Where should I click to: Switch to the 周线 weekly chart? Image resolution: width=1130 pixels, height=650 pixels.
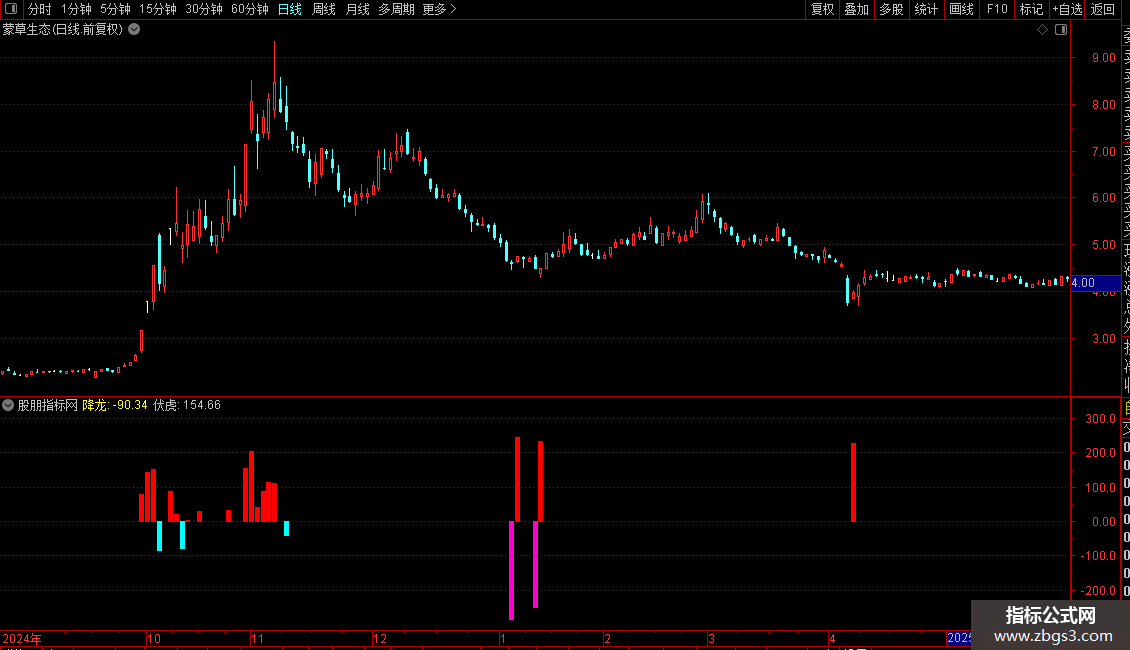tap(324, 9)
